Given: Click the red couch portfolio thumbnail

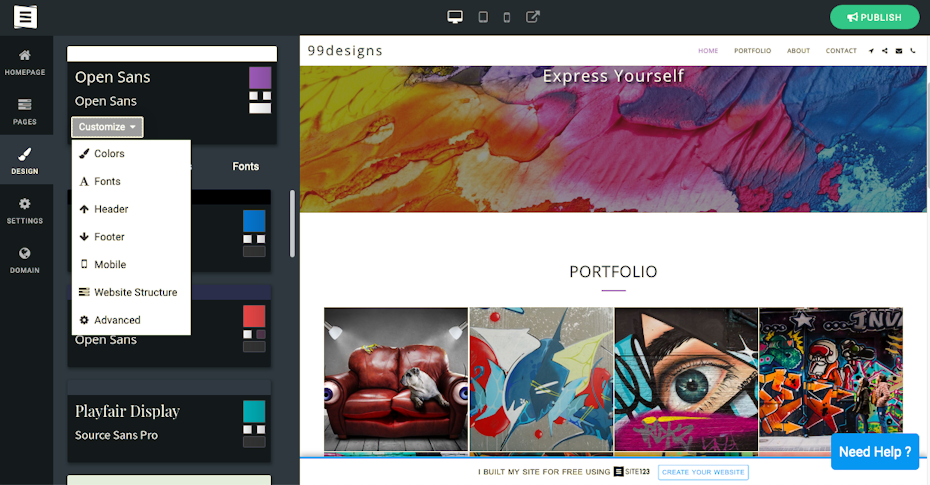Looking at the screenshot, I should 396,380.
